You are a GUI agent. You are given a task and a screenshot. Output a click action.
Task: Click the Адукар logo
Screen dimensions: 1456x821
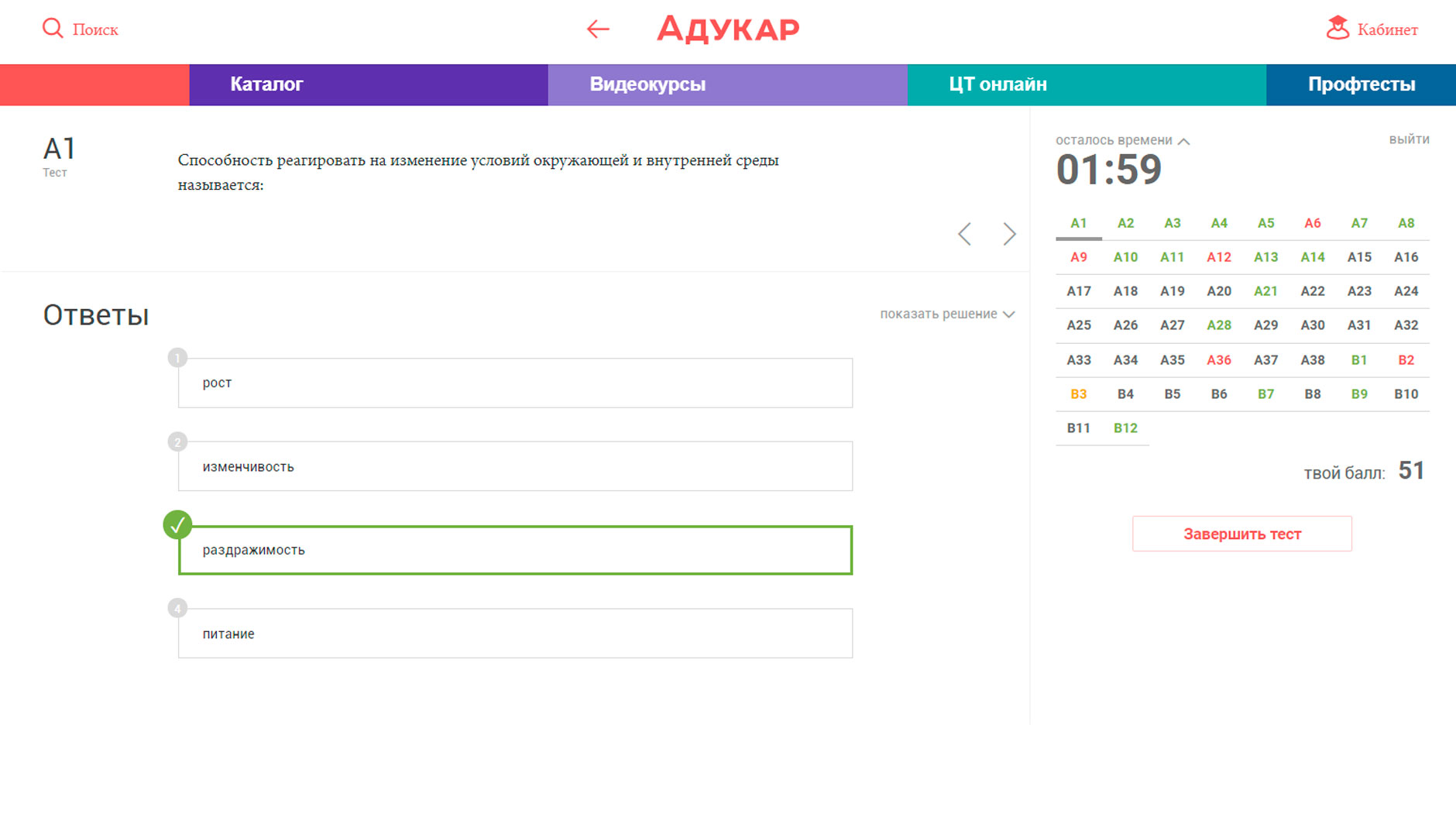point(728,29)
